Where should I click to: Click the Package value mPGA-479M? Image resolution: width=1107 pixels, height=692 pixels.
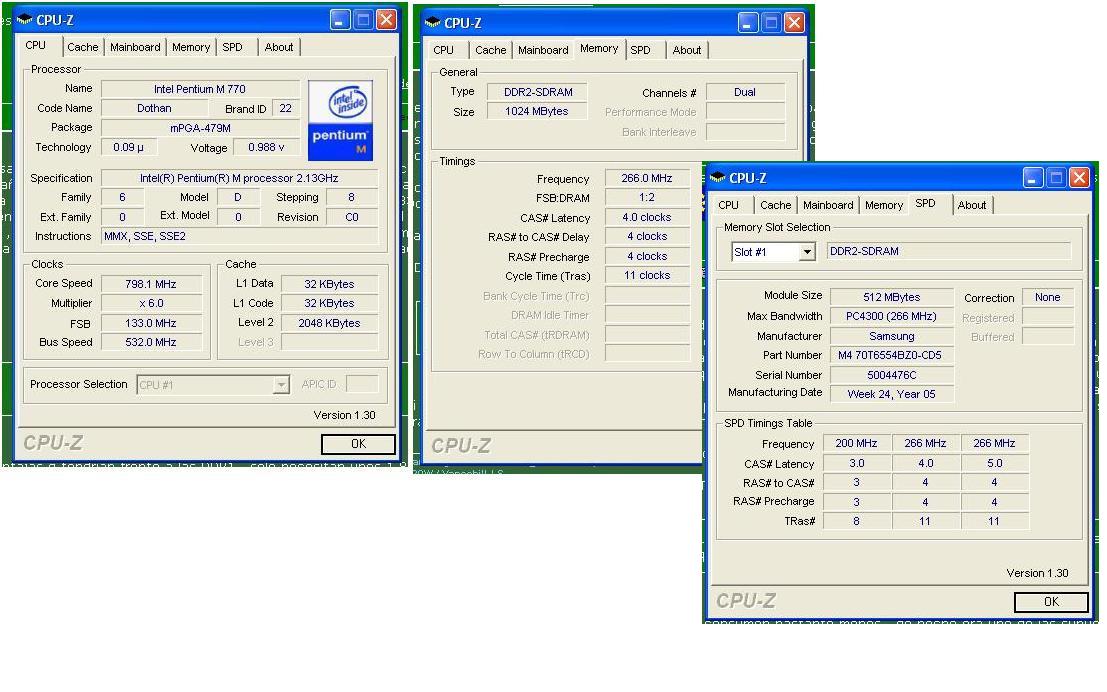tap(200, 128)
